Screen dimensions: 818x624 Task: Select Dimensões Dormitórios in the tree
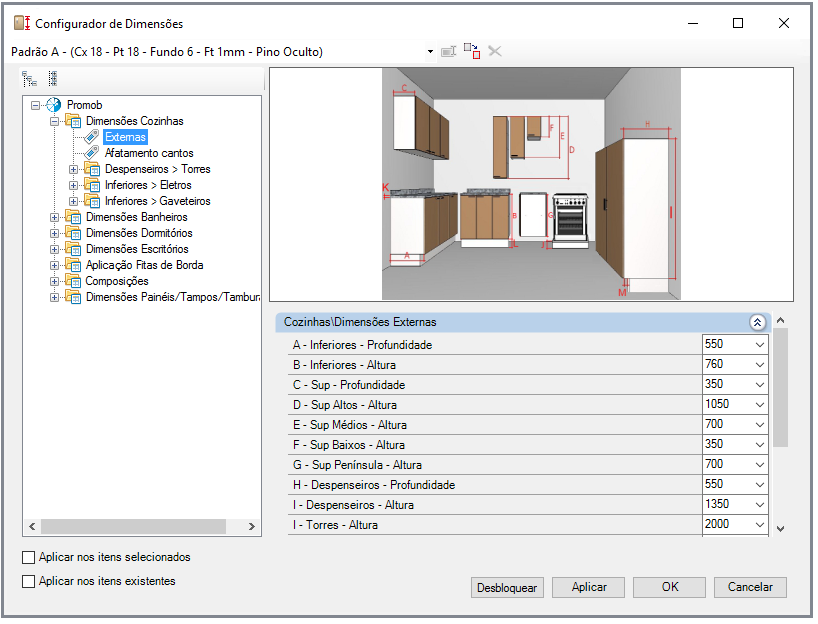click(136, 233)
